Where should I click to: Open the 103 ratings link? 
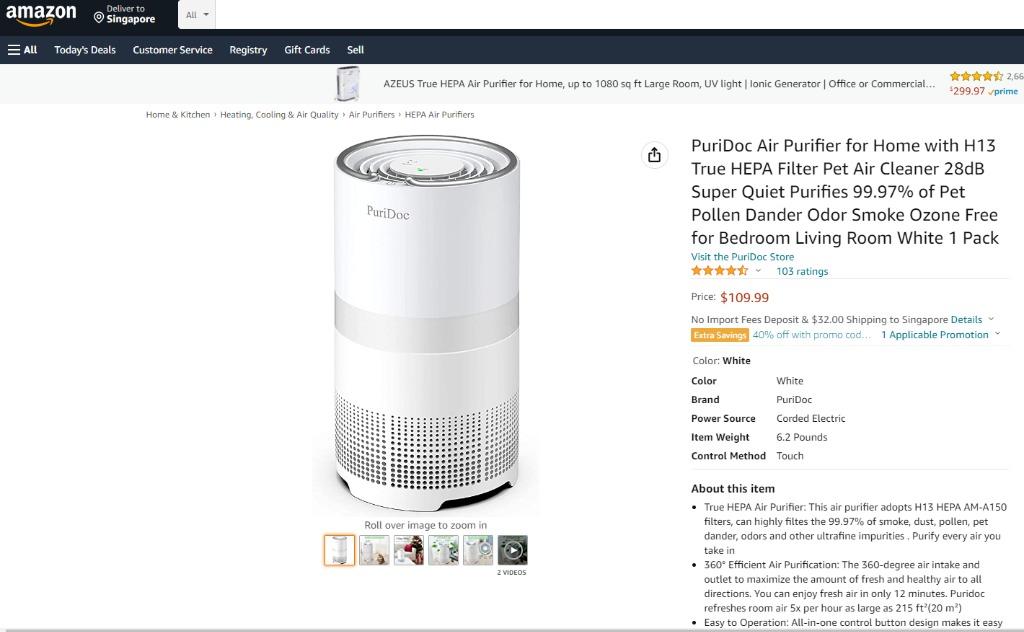pyautogui.click(x=802, y=272)
